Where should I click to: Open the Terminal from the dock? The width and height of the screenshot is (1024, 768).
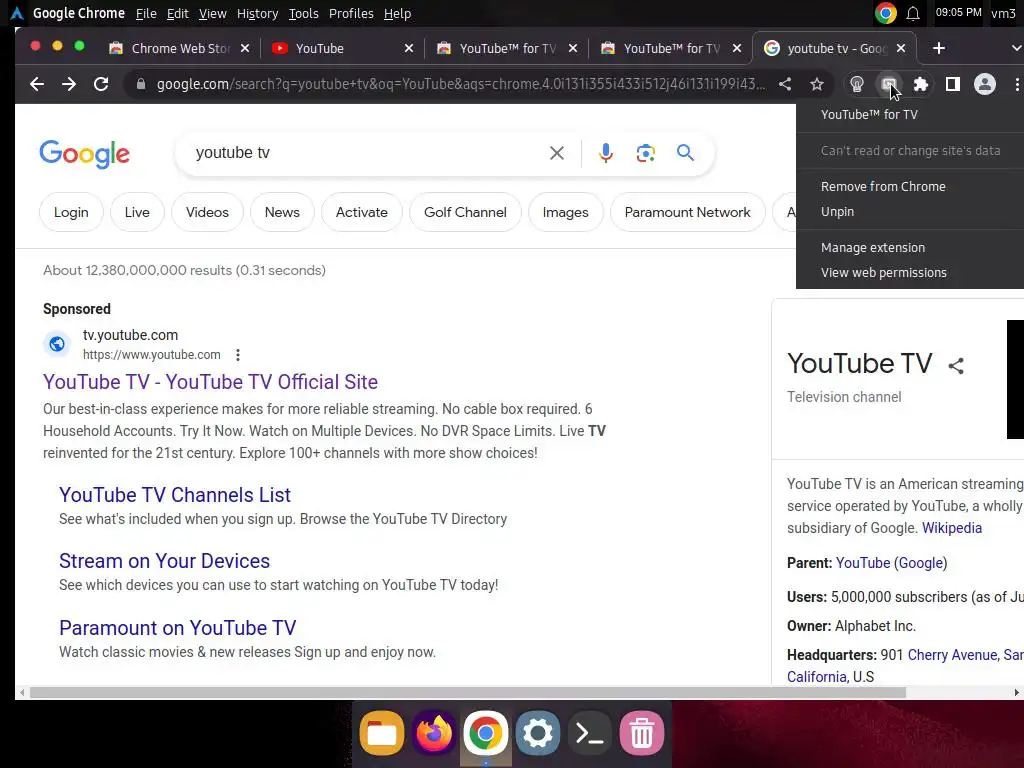click(x=590, y=733)
